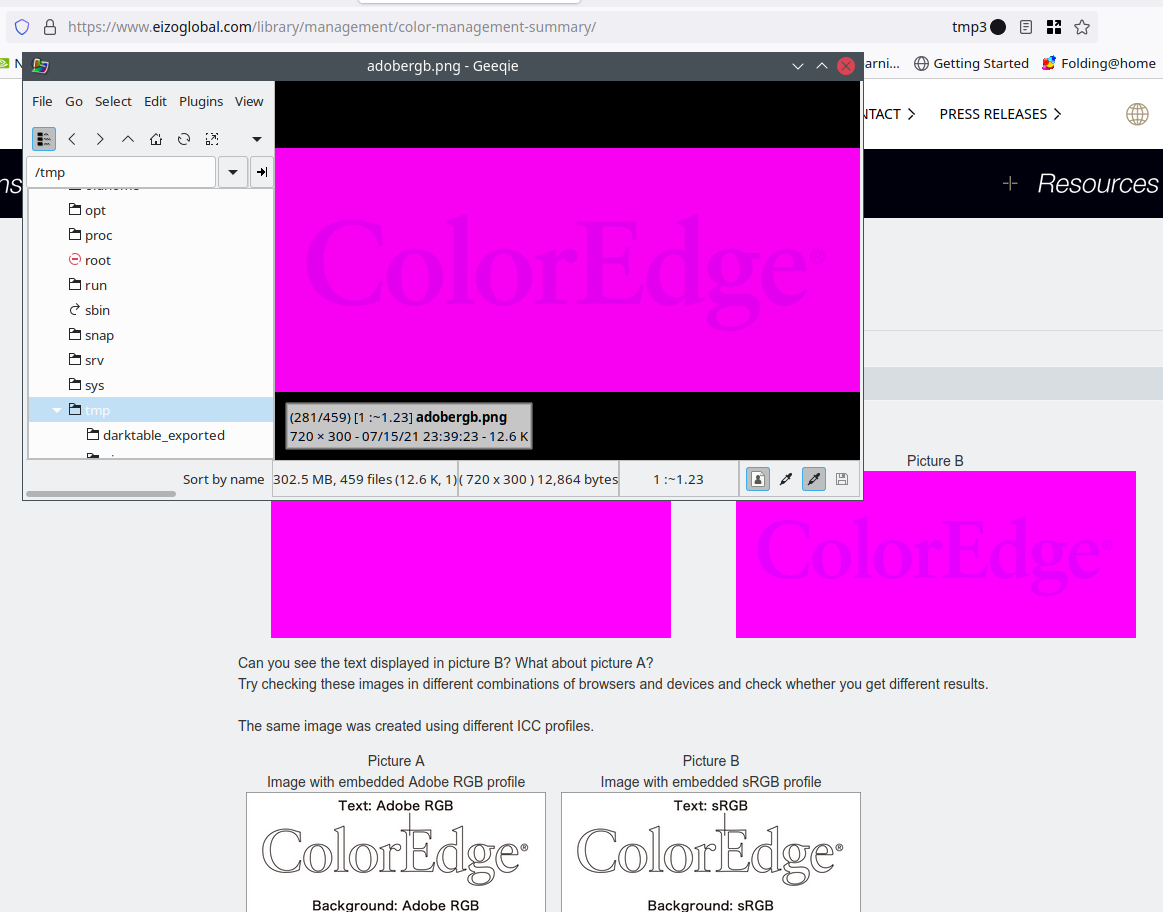1163x912 pixels.
Task: Click the title bar down-chevron minimize button
Action: coord(797,66)
